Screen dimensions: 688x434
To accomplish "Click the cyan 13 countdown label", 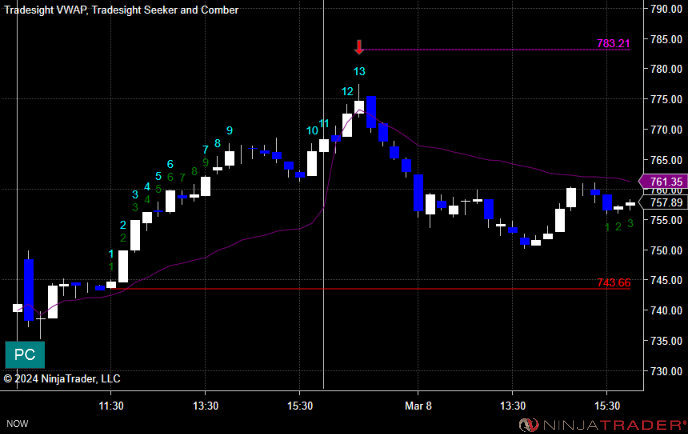I will tap(359, 71).
